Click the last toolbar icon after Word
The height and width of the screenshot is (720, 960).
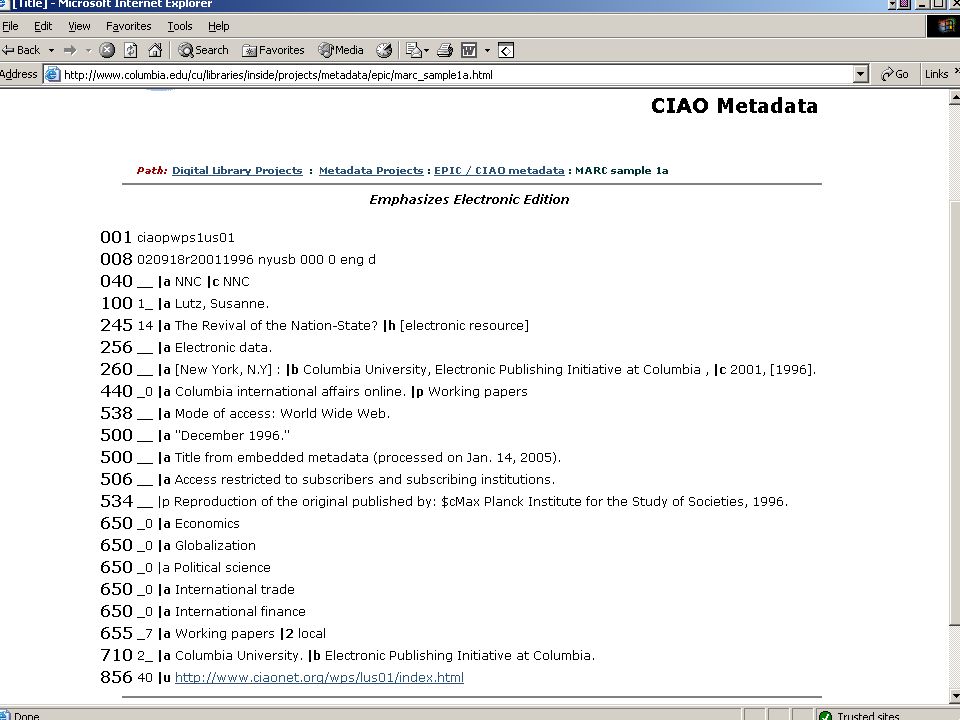pyautogui.click(x=506, y=50)
